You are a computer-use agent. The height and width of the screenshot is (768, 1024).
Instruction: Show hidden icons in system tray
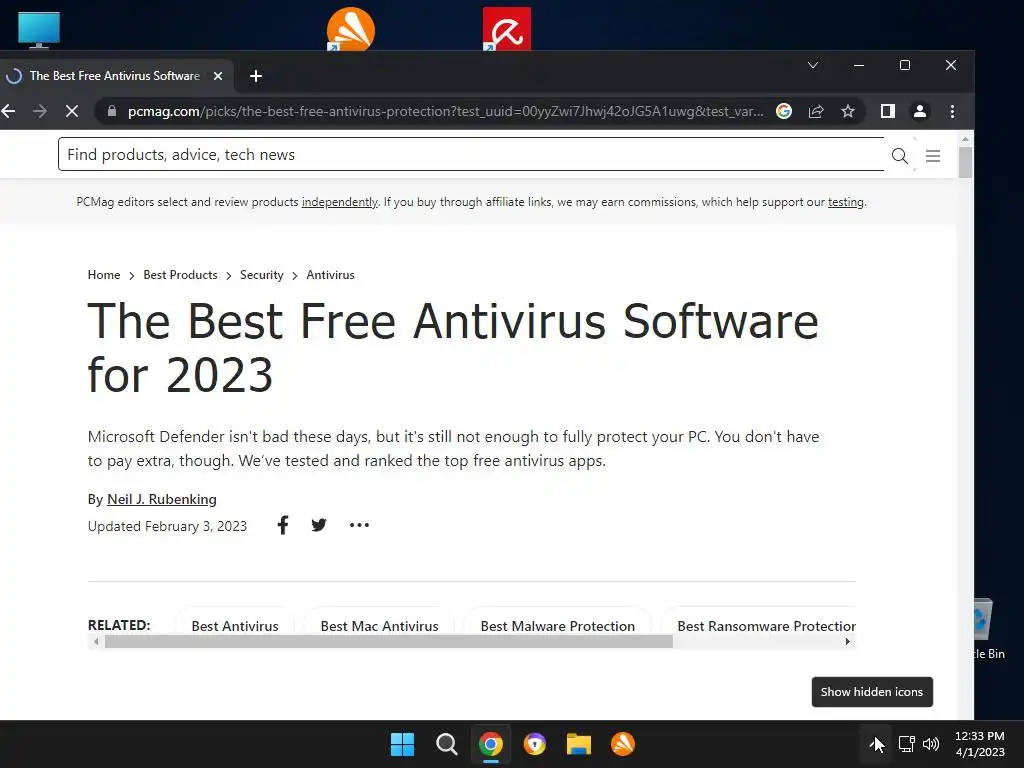(876, 744)
